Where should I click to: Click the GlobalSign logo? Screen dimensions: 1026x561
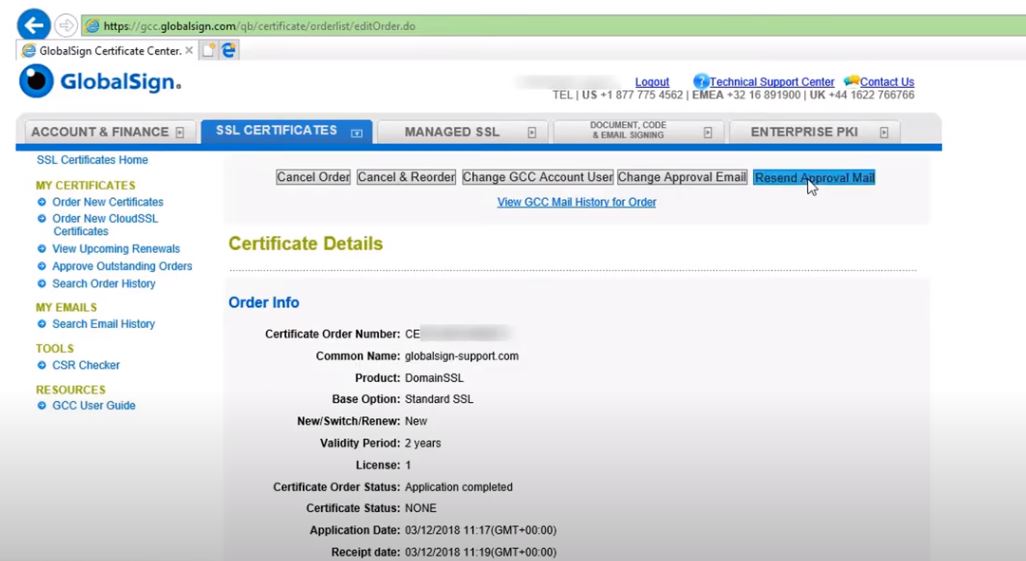100,81
